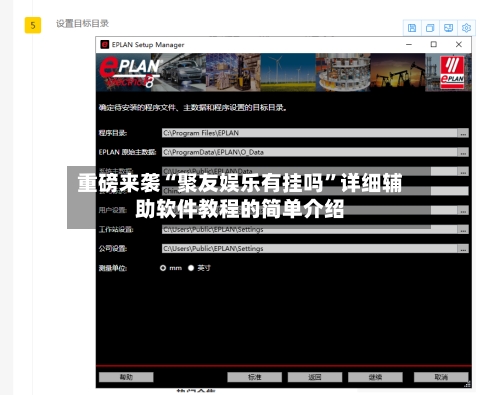Cancel setup with the 取消 button
The image size is (500, 395).
tap(441, 377)
